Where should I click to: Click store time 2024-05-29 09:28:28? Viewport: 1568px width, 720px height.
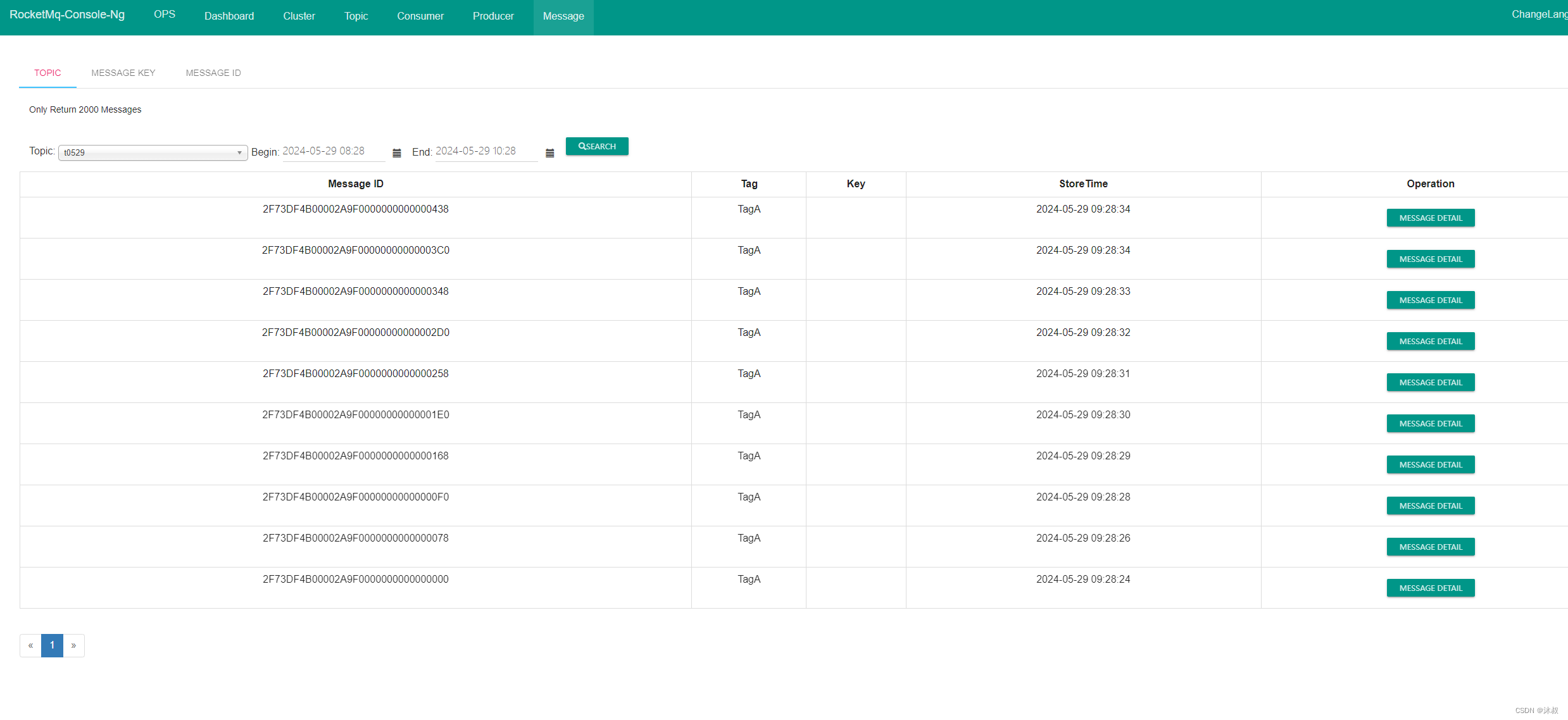(1083, 497)
